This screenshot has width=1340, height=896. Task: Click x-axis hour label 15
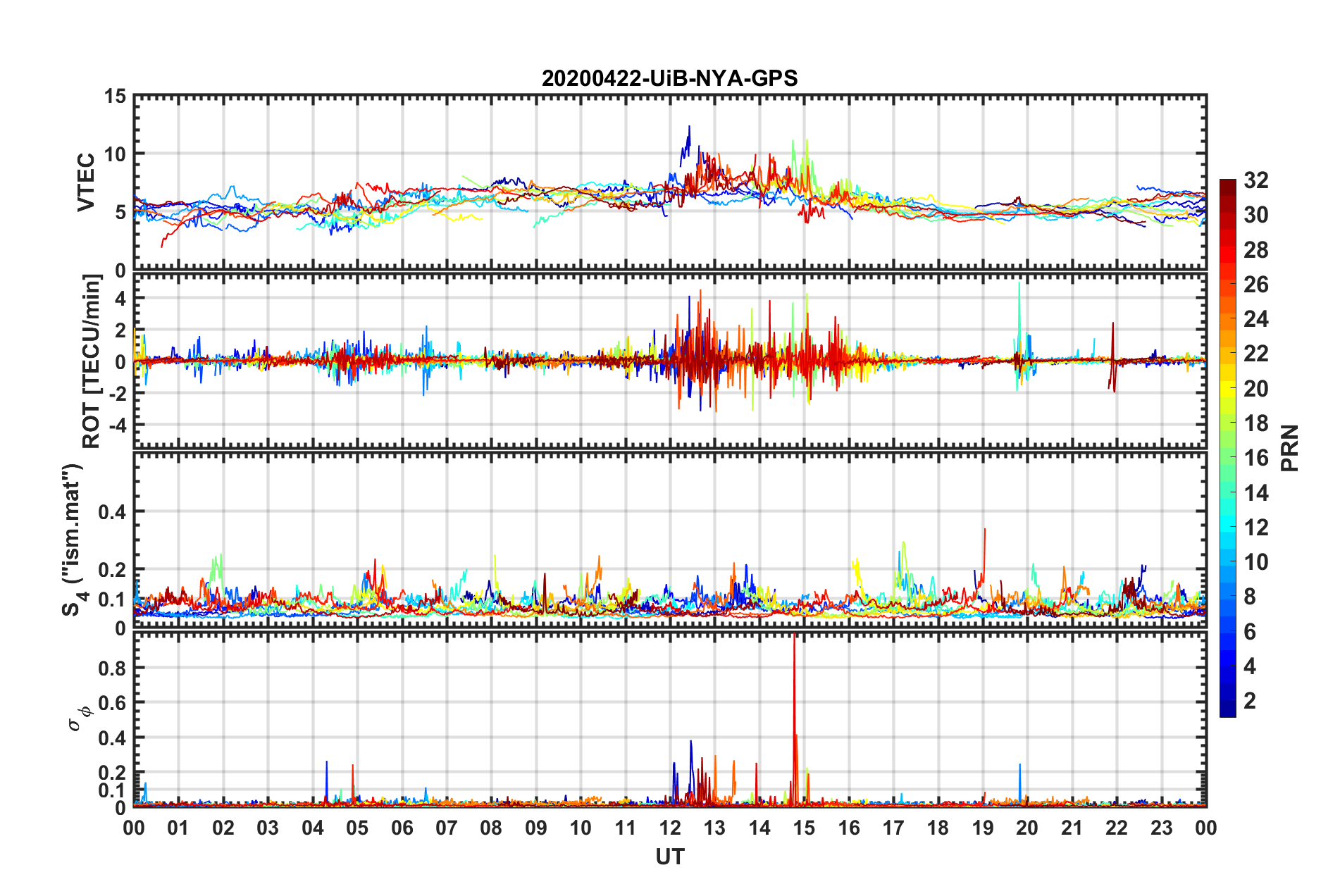[x=804, y=828]
